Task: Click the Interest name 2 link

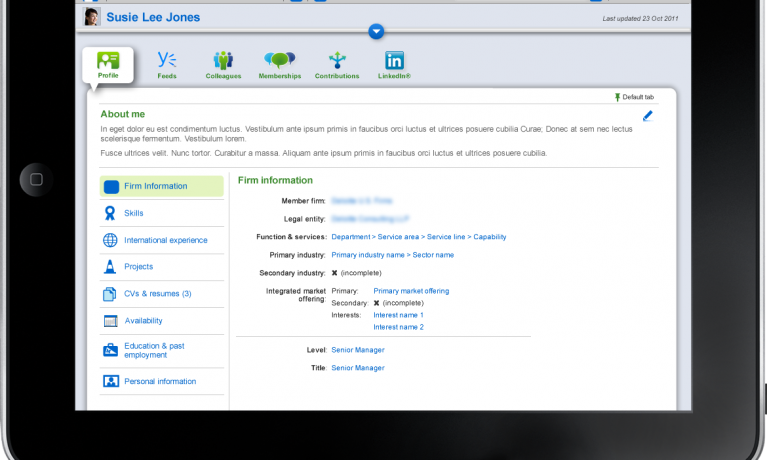Action: pos(398,327)
